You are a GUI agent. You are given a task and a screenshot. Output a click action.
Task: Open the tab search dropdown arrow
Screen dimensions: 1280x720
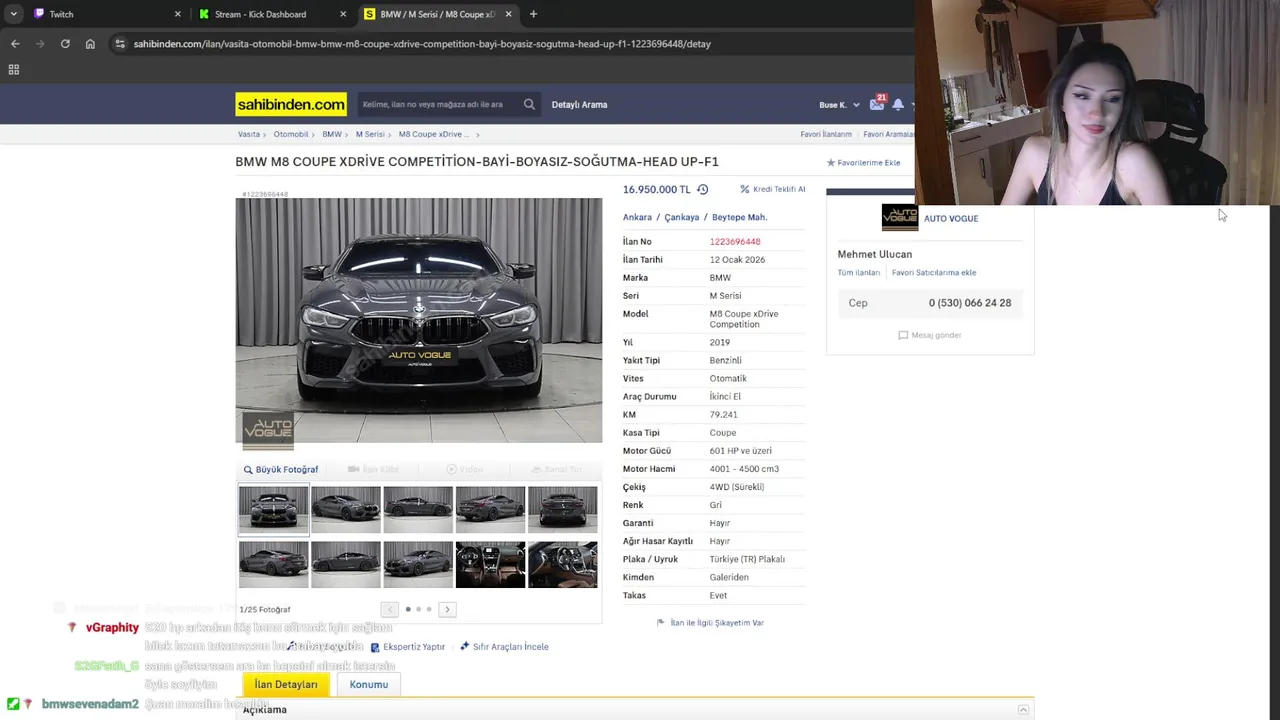pos(13,14)
